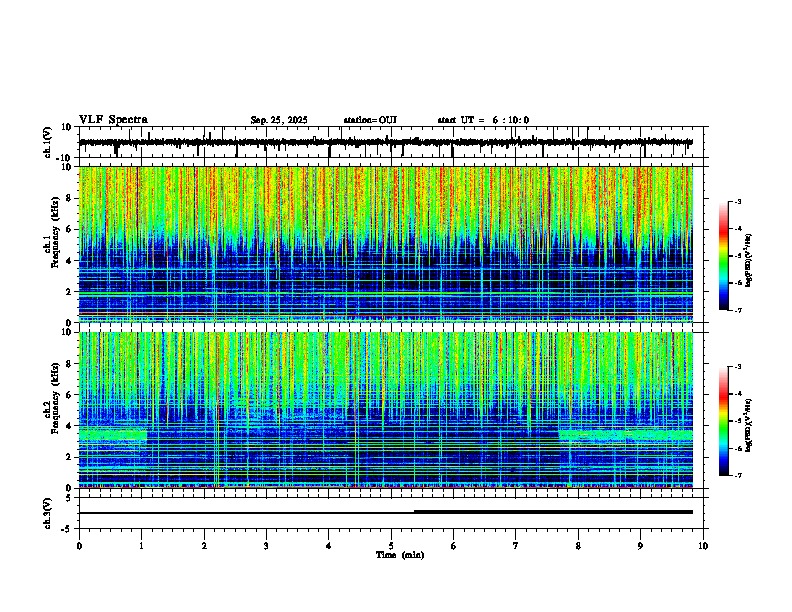Screen dimensions: 792x612
Task: Click time axis tick label '6'
Action: click(x=454, y=546)
